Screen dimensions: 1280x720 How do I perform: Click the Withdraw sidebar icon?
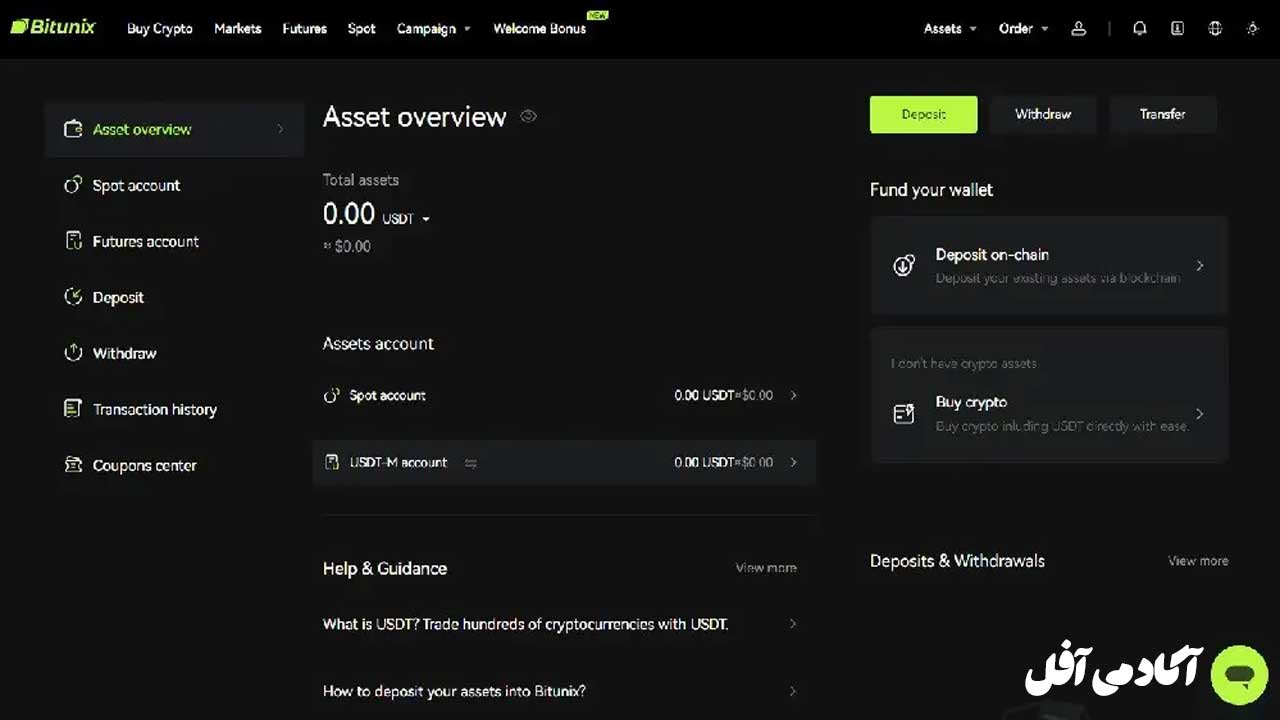pyautogui.click(x=72, y=353)
